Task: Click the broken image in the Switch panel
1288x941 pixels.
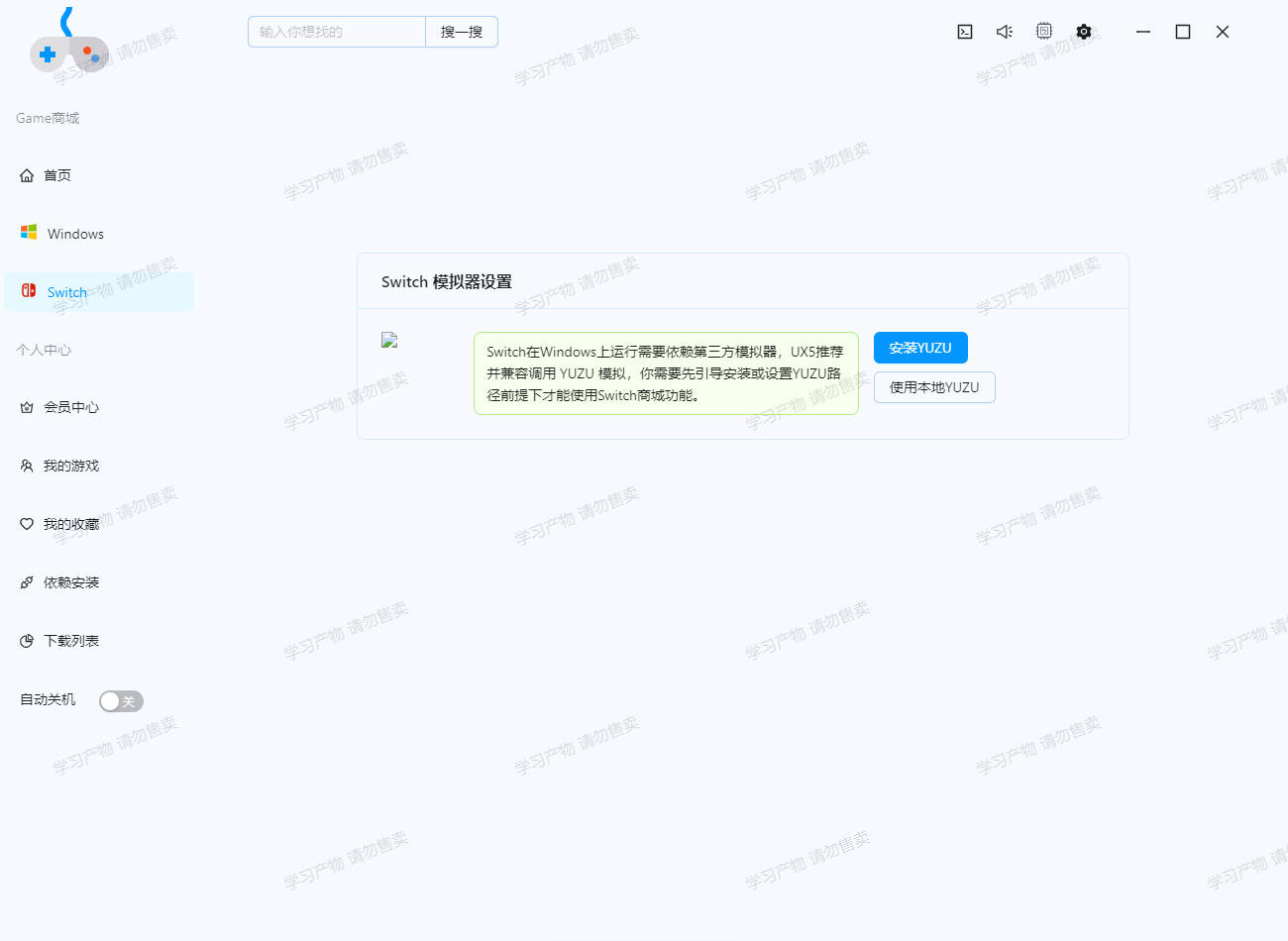Action: click(x=389, y=340)
